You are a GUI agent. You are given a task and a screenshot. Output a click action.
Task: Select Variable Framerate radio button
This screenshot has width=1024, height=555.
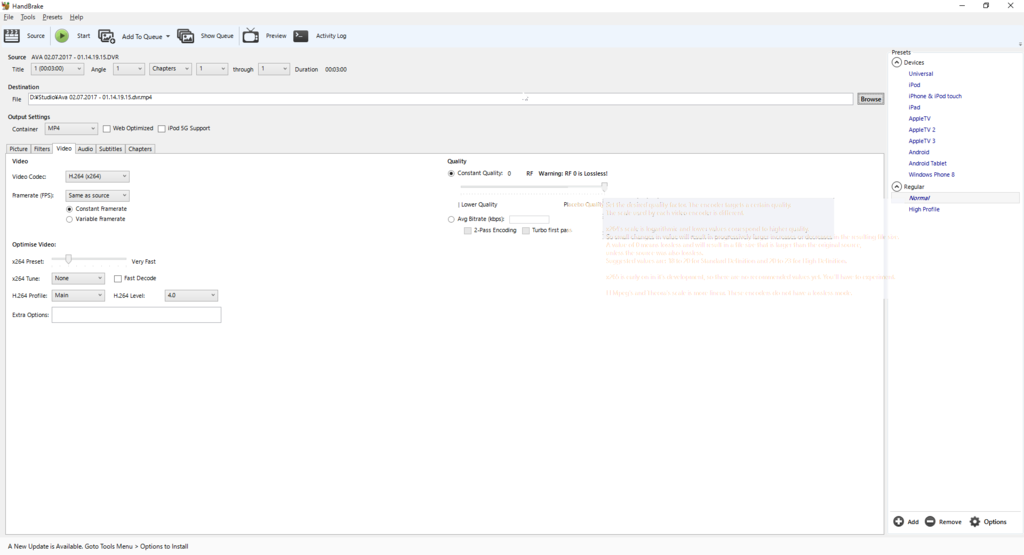coord(69,219)
